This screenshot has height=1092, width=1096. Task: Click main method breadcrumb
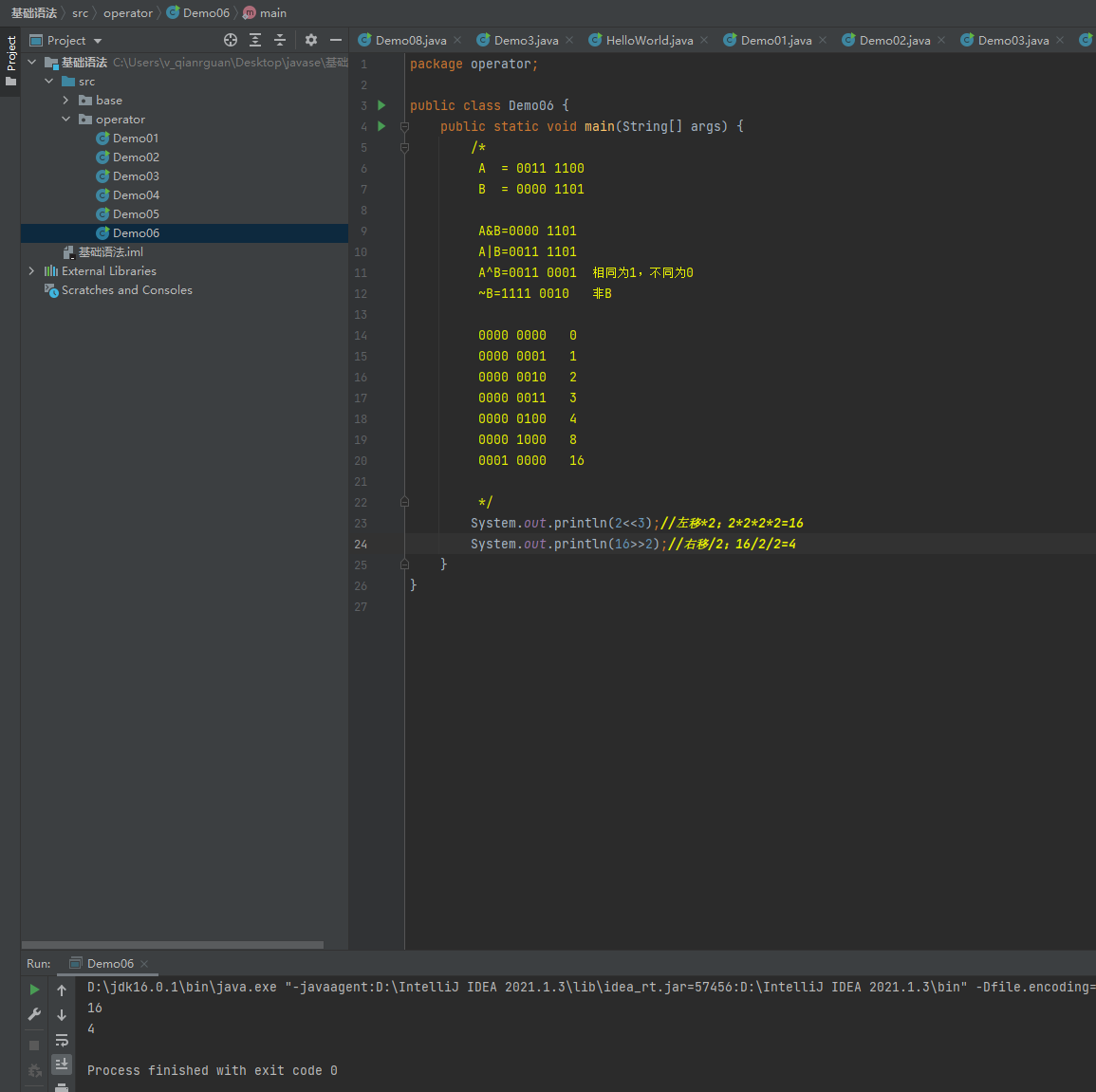point(265,13)
